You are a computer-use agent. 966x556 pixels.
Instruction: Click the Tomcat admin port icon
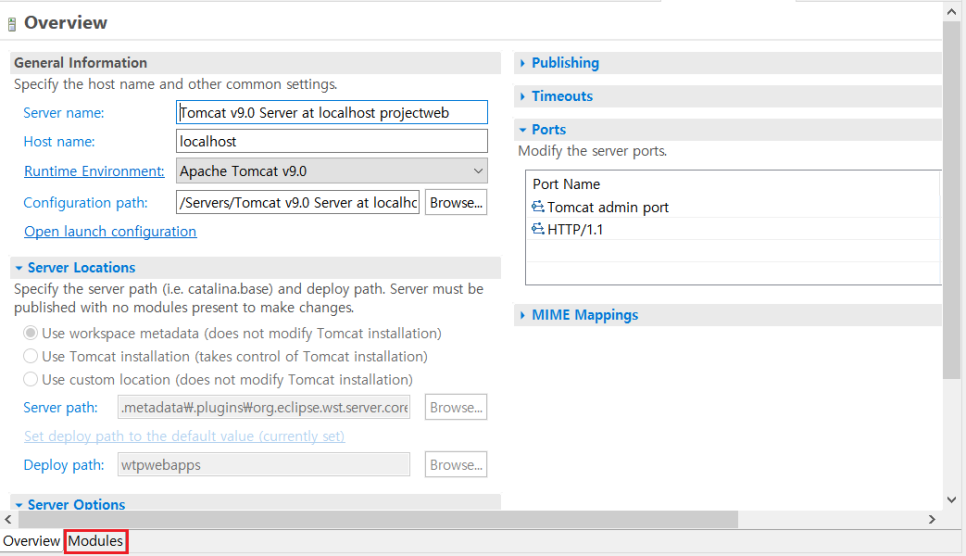[538, 206]
